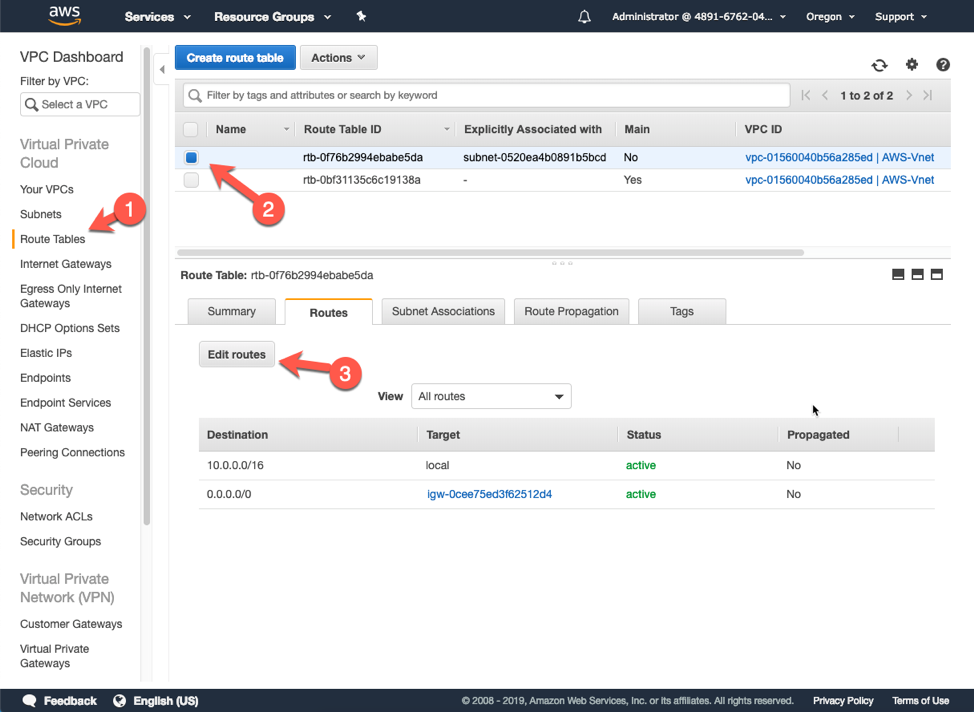This screenshot has height=712, width=974.
Task: Open the igw-0cee75ed3f62512d4 target link
Action: pos(489,494)
